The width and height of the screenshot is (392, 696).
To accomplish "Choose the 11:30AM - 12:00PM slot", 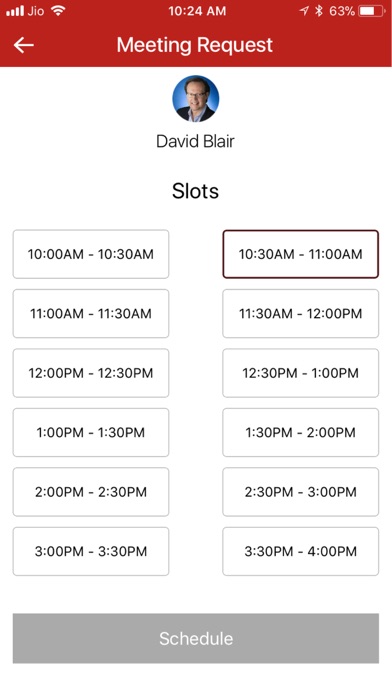I will 301,313.
